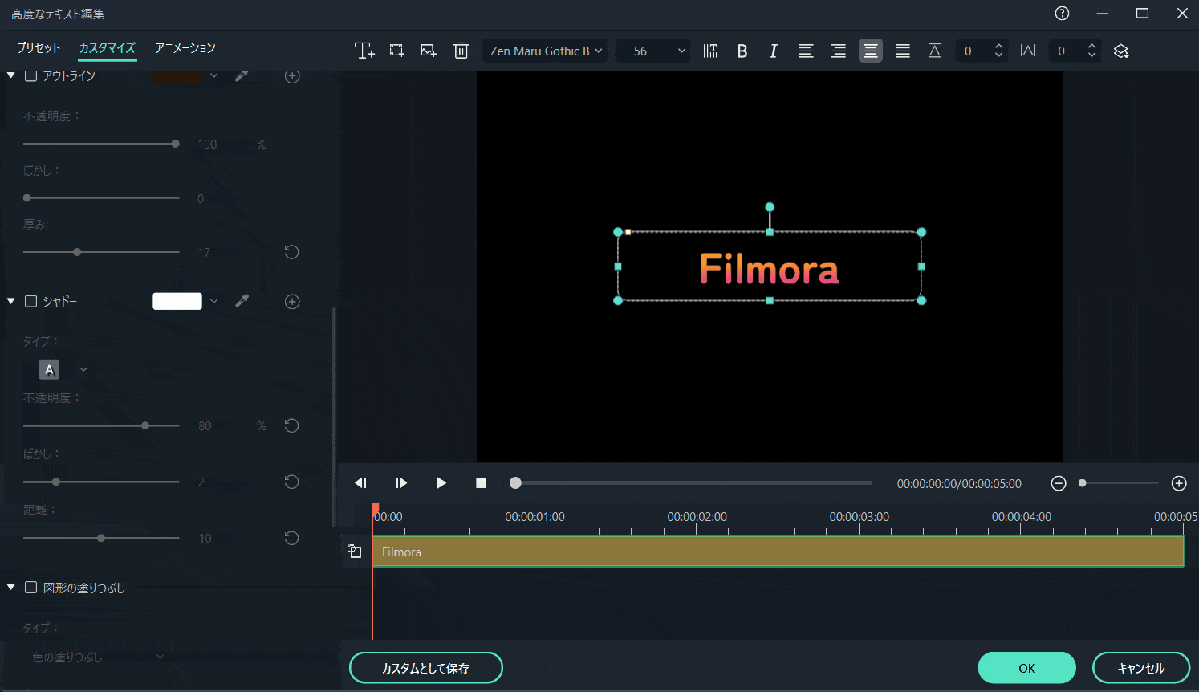Enable the 図形の塗りつぶし checkbox

pyautogui.click(x=31, y=587)
